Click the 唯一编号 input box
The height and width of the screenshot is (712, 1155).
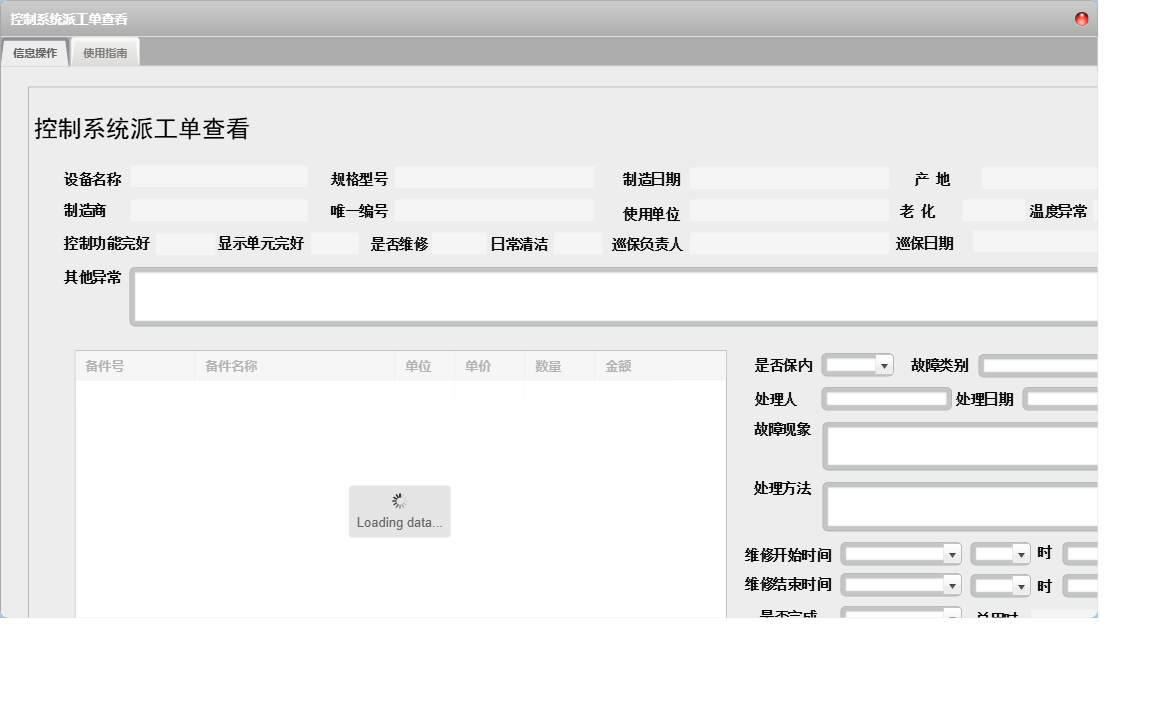(x=493, y=210)
